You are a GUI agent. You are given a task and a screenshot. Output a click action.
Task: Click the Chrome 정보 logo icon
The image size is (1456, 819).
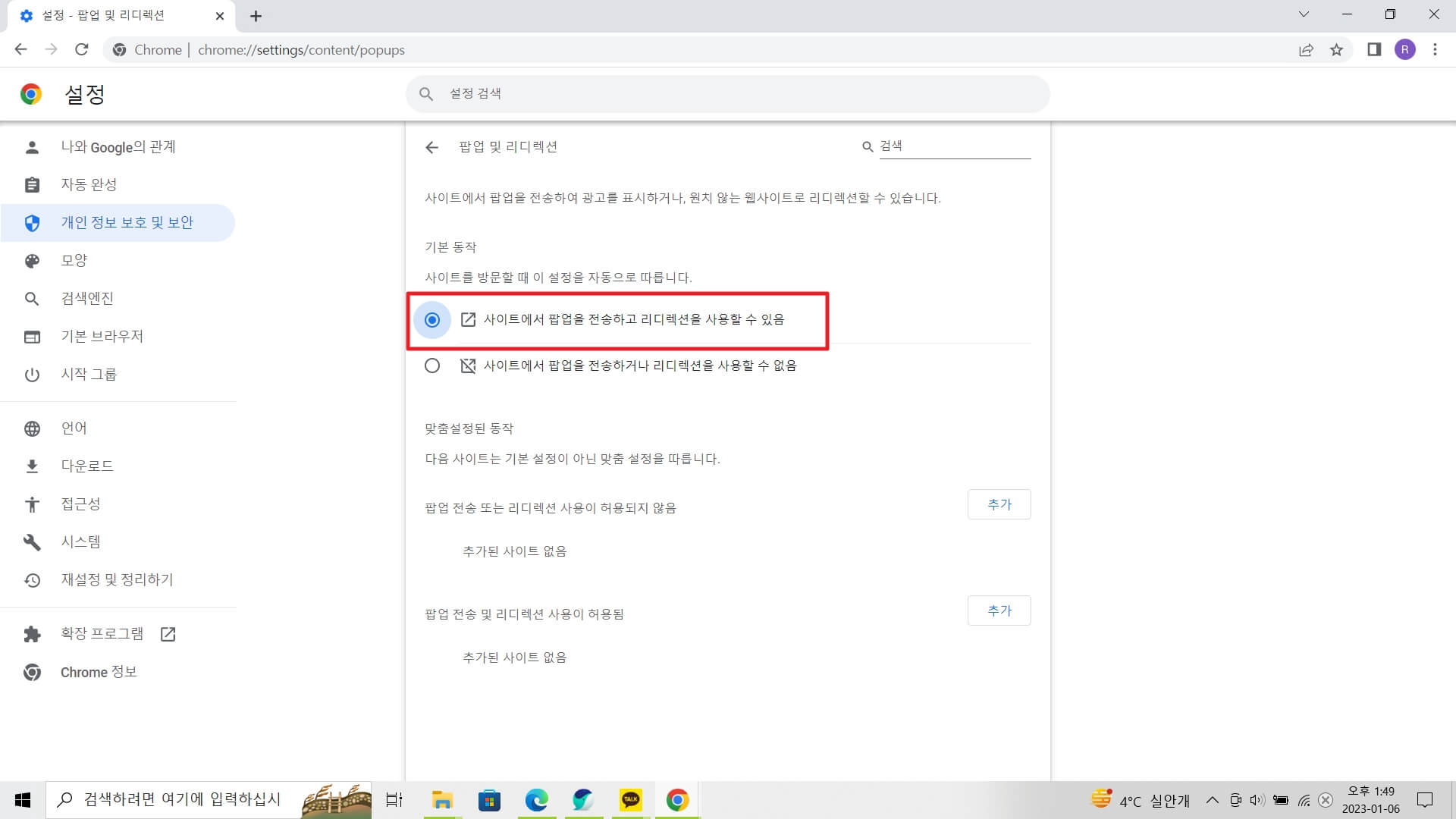pos(32,672)
